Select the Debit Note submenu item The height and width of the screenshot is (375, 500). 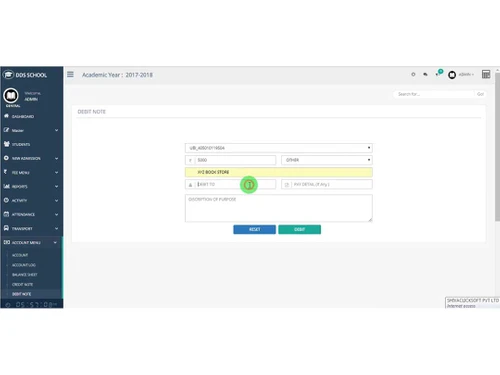[21, 294]
